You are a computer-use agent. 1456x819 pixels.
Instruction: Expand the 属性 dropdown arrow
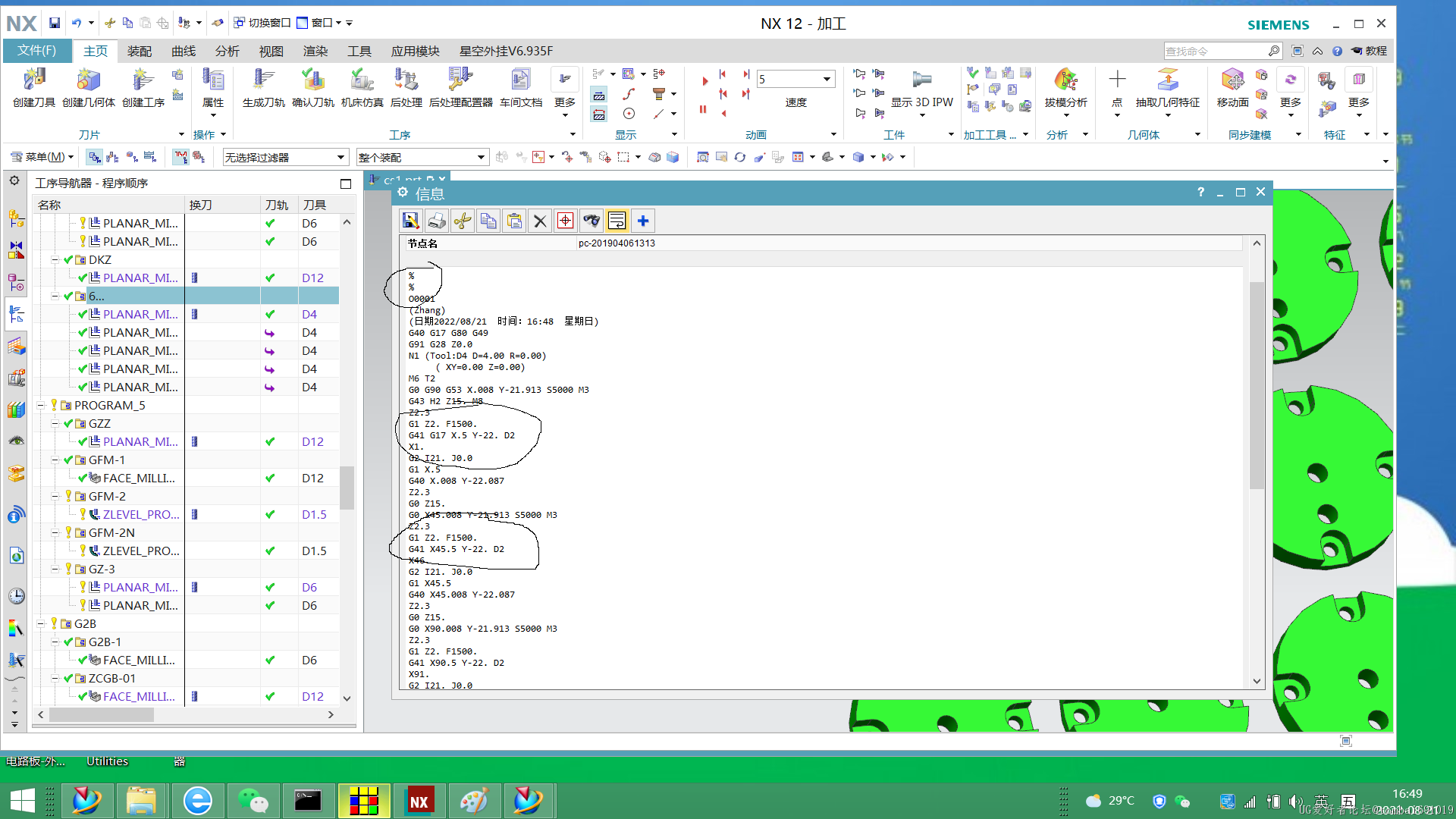pos(213,115)
